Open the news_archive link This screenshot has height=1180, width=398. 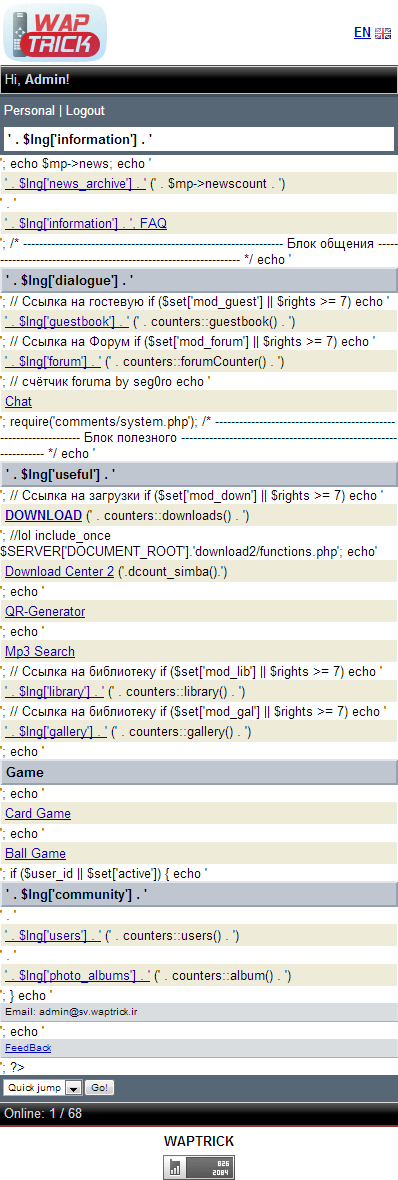[x=76, y=183]
